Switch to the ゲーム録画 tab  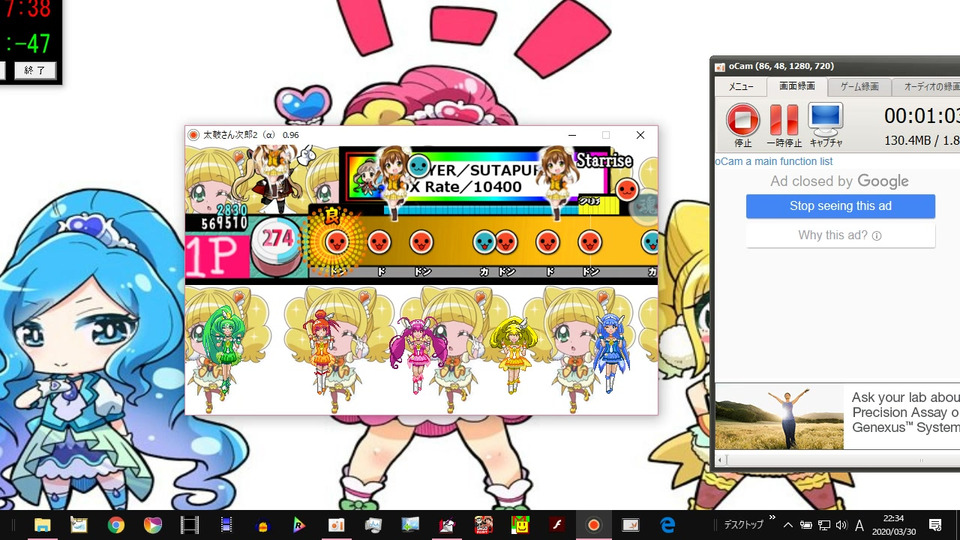(859, 87)
